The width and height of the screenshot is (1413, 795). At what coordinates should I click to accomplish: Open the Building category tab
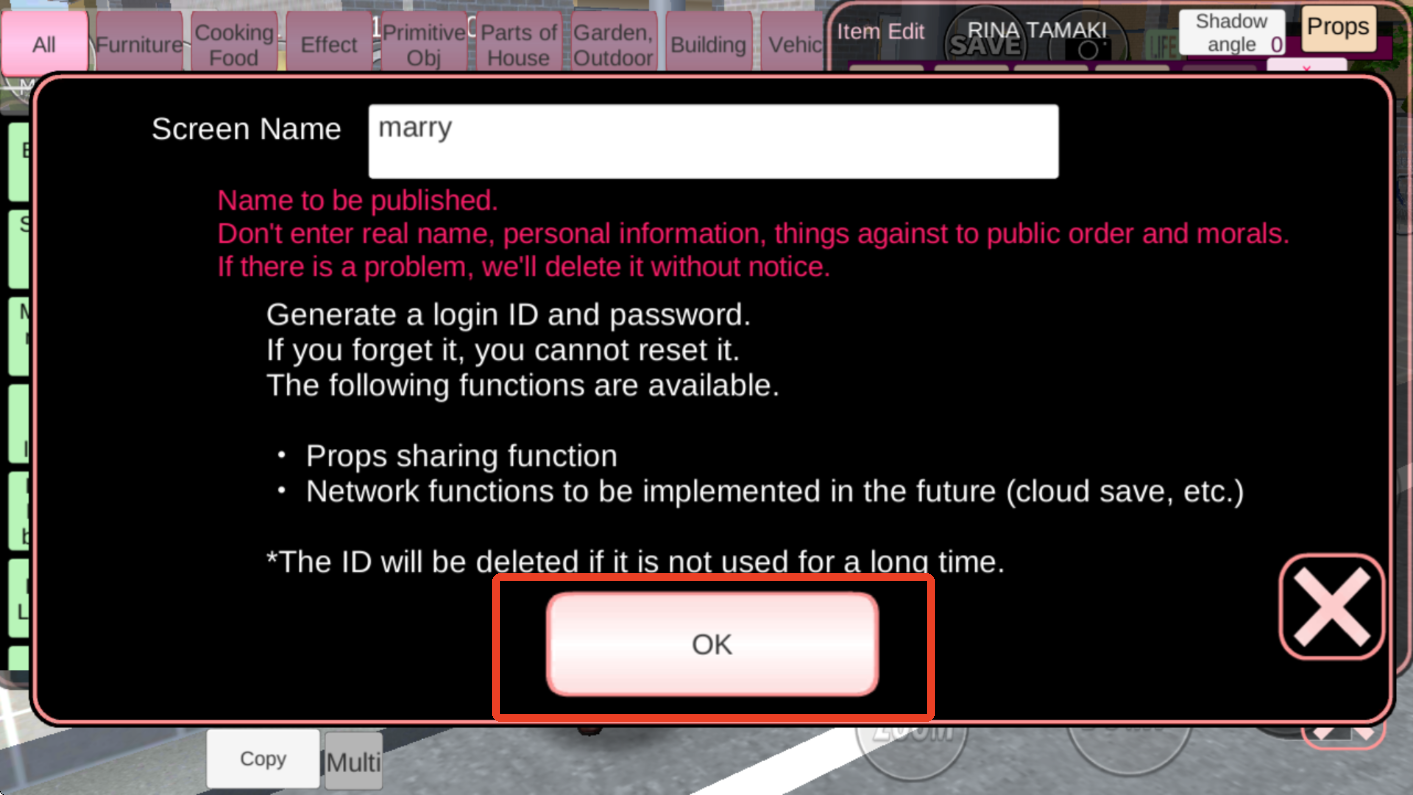[708, 44]
